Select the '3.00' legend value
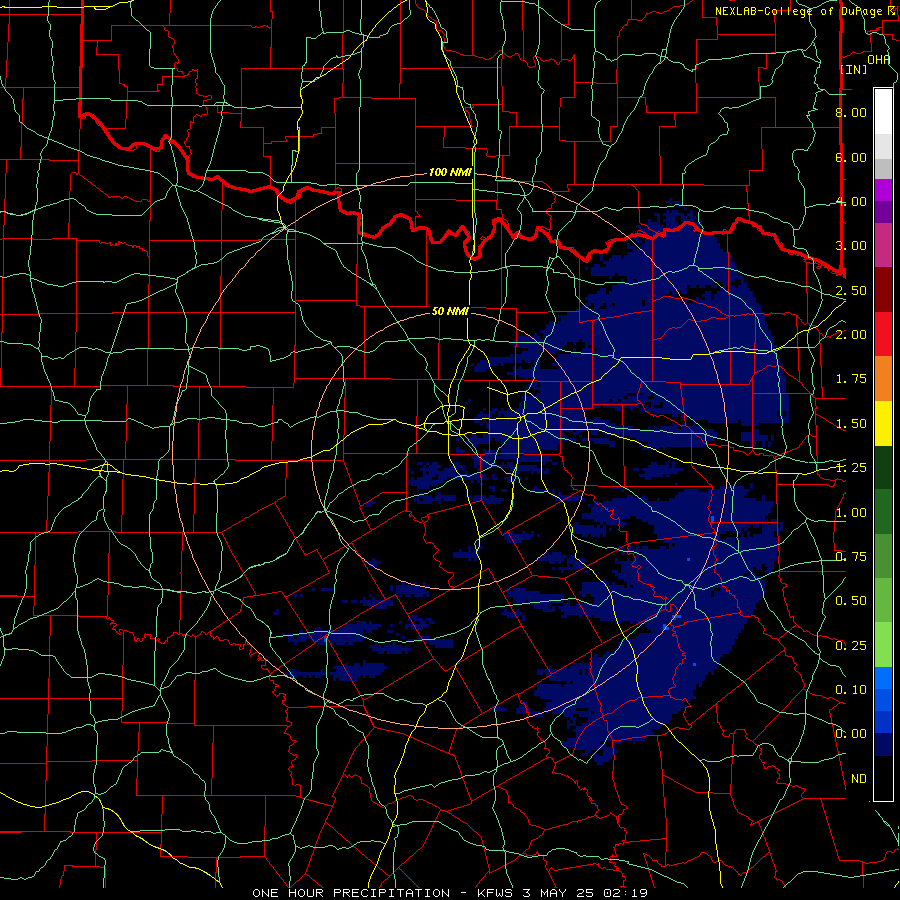The width and height of the screenshot is (900, 900). tap(851, 246)
